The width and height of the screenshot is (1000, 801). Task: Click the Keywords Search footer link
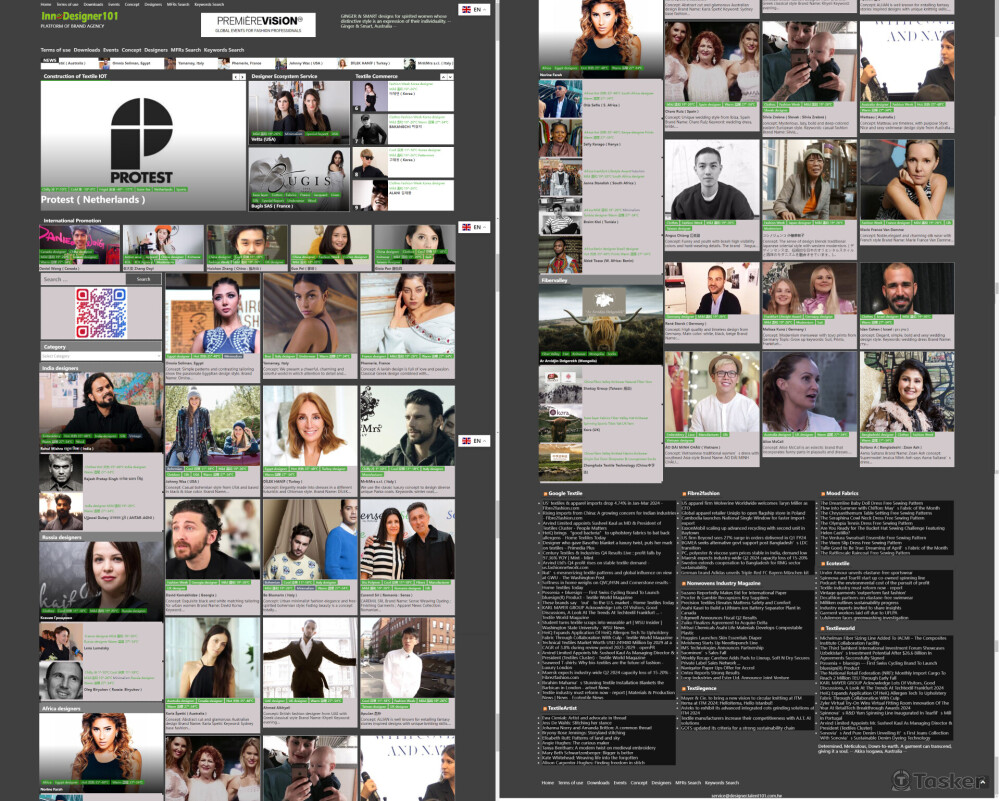tap(721, 783)
